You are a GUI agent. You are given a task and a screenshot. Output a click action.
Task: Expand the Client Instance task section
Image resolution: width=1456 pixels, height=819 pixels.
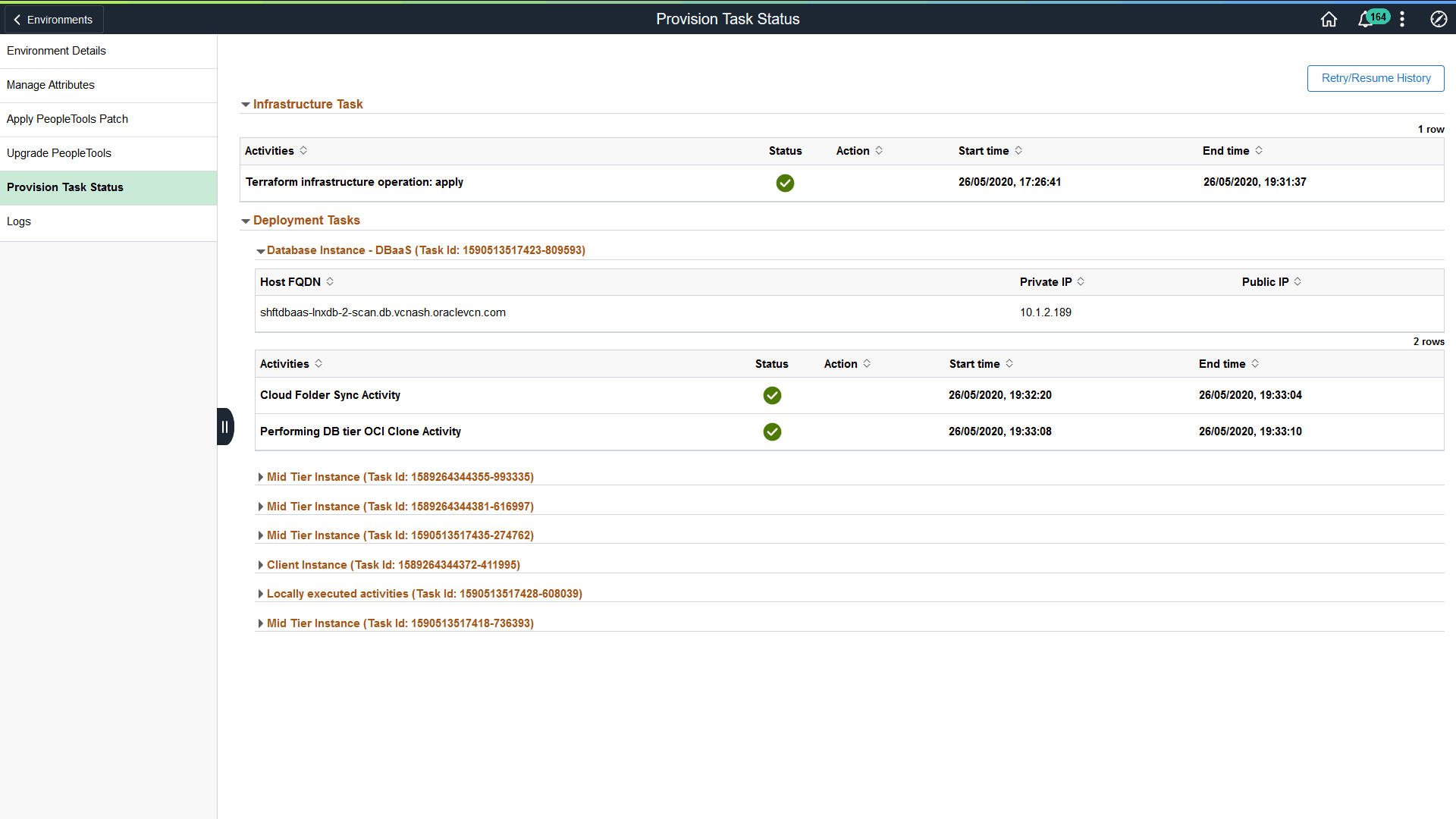coord(261,564)
